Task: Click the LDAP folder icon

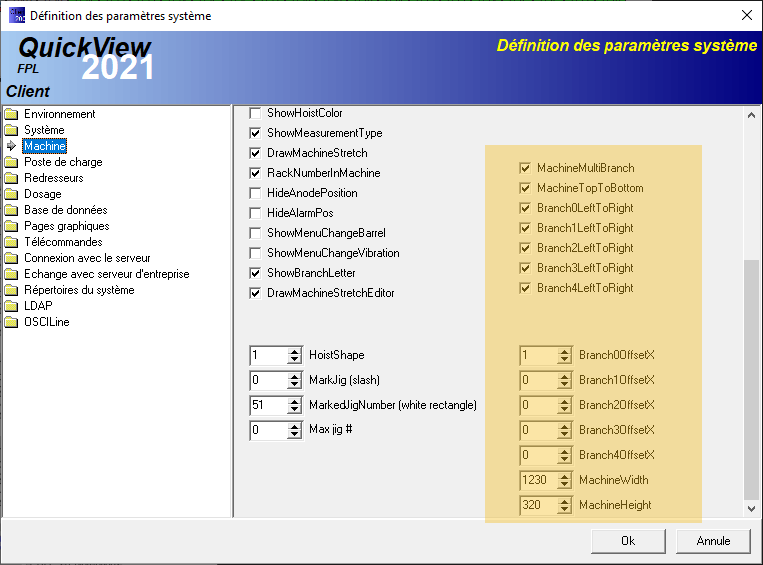Action: [x=11, y=307]
